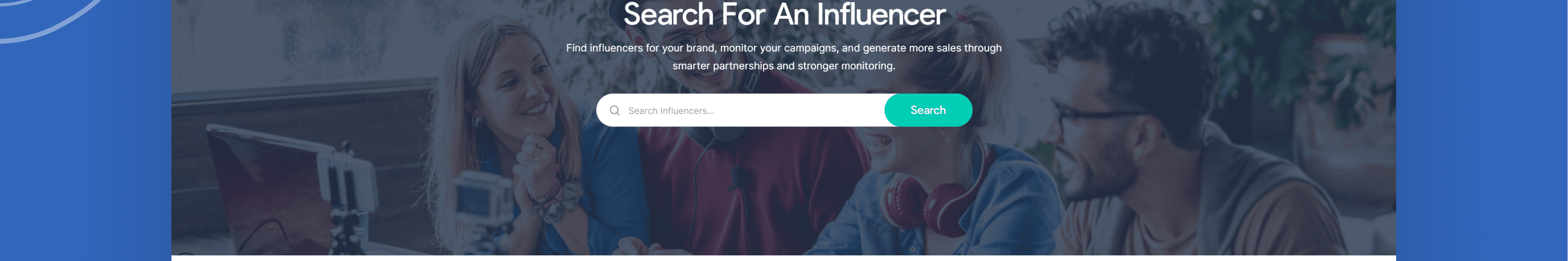1568x261 pixels.
Task: Click the "Find influencers for your brand" text line
Action: (x=783, y=48)
